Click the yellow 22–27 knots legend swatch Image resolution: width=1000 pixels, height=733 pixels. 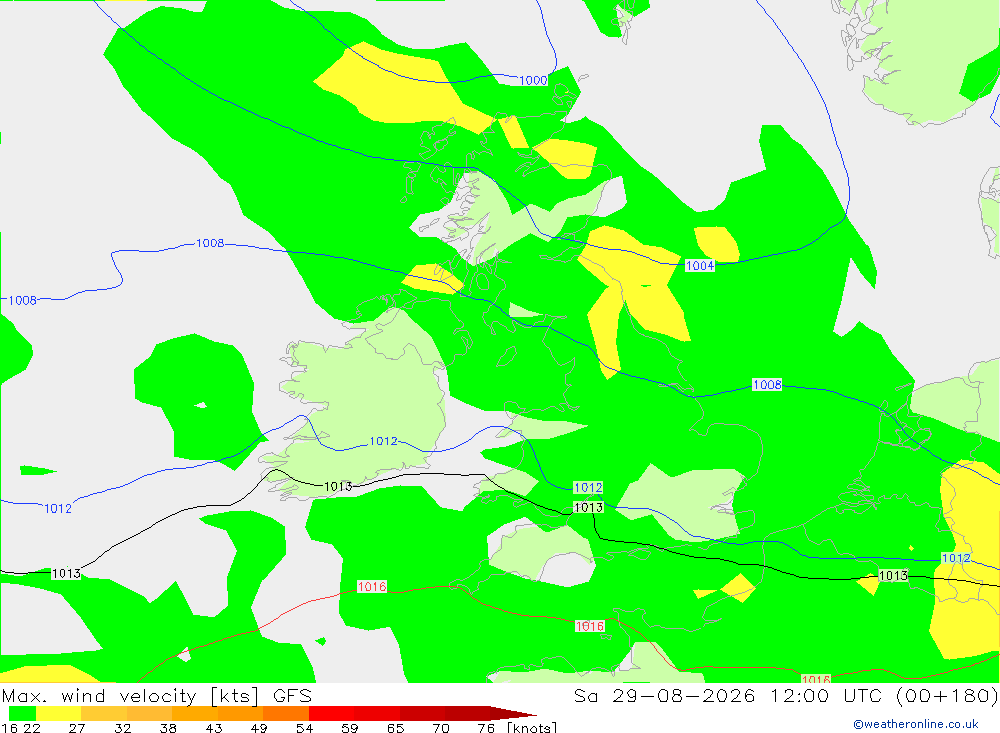click(59, 713)
